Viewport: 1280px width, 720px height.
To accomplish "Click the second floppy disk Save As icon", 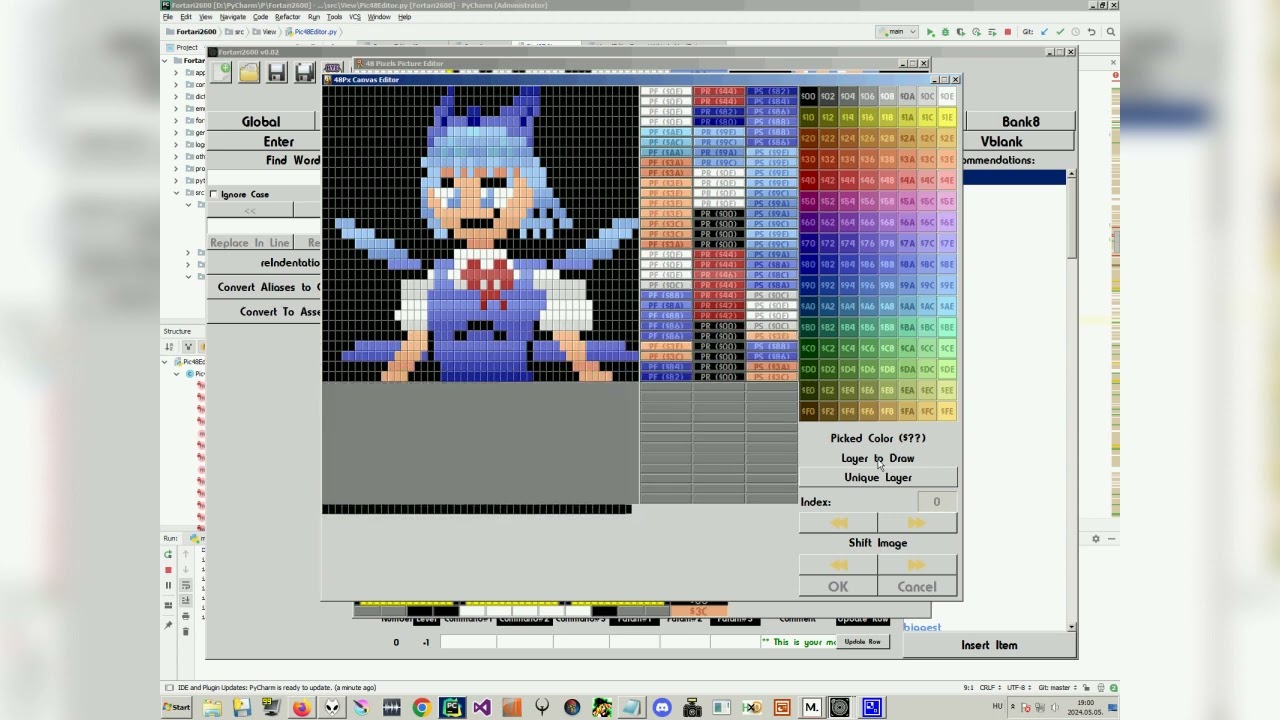I will (x=305, y=72).
